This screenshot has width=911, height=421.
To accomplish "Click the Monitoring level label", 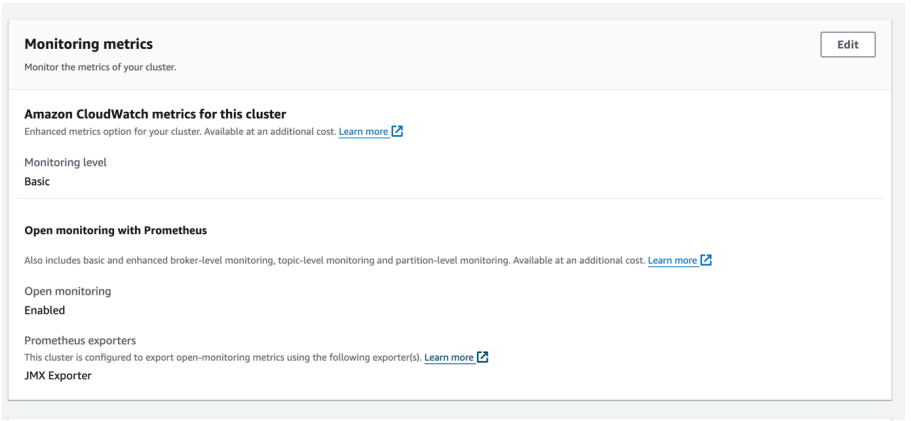I will pyautogui.click(x=66, y=163).
